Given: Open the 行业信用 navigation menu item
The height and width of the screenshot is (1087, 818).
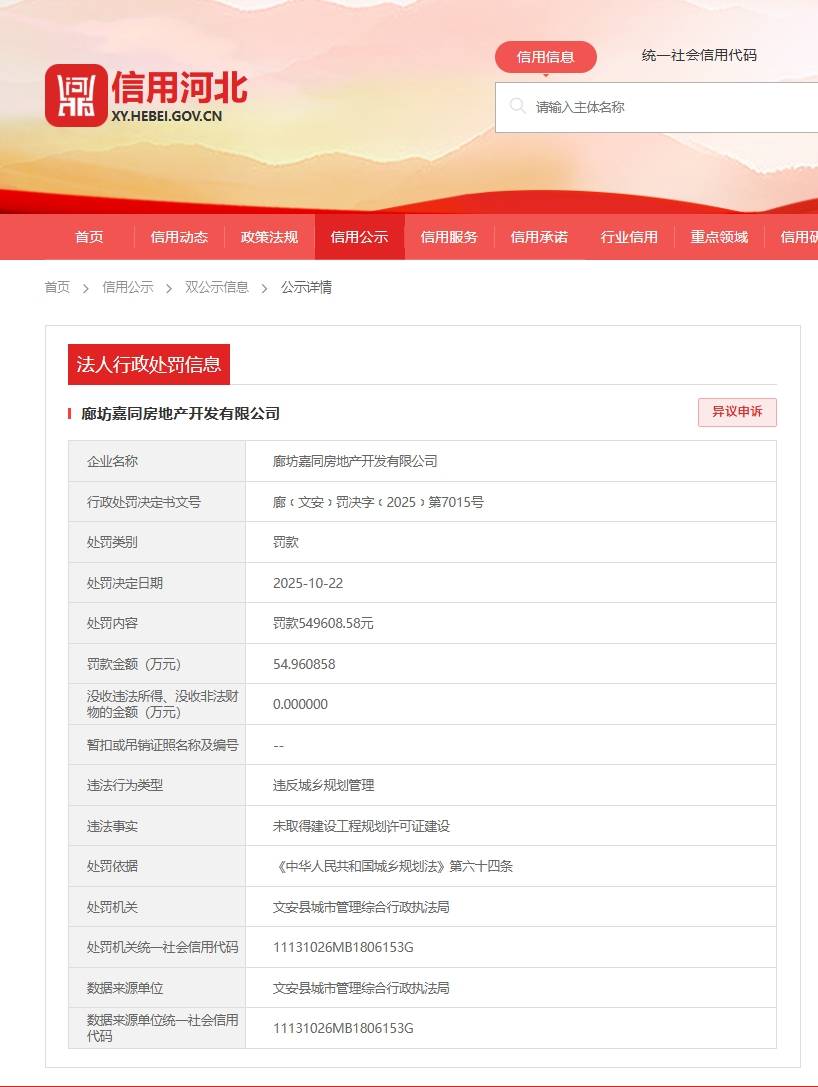Looking at the screenshot, I should tap(628, 237).
